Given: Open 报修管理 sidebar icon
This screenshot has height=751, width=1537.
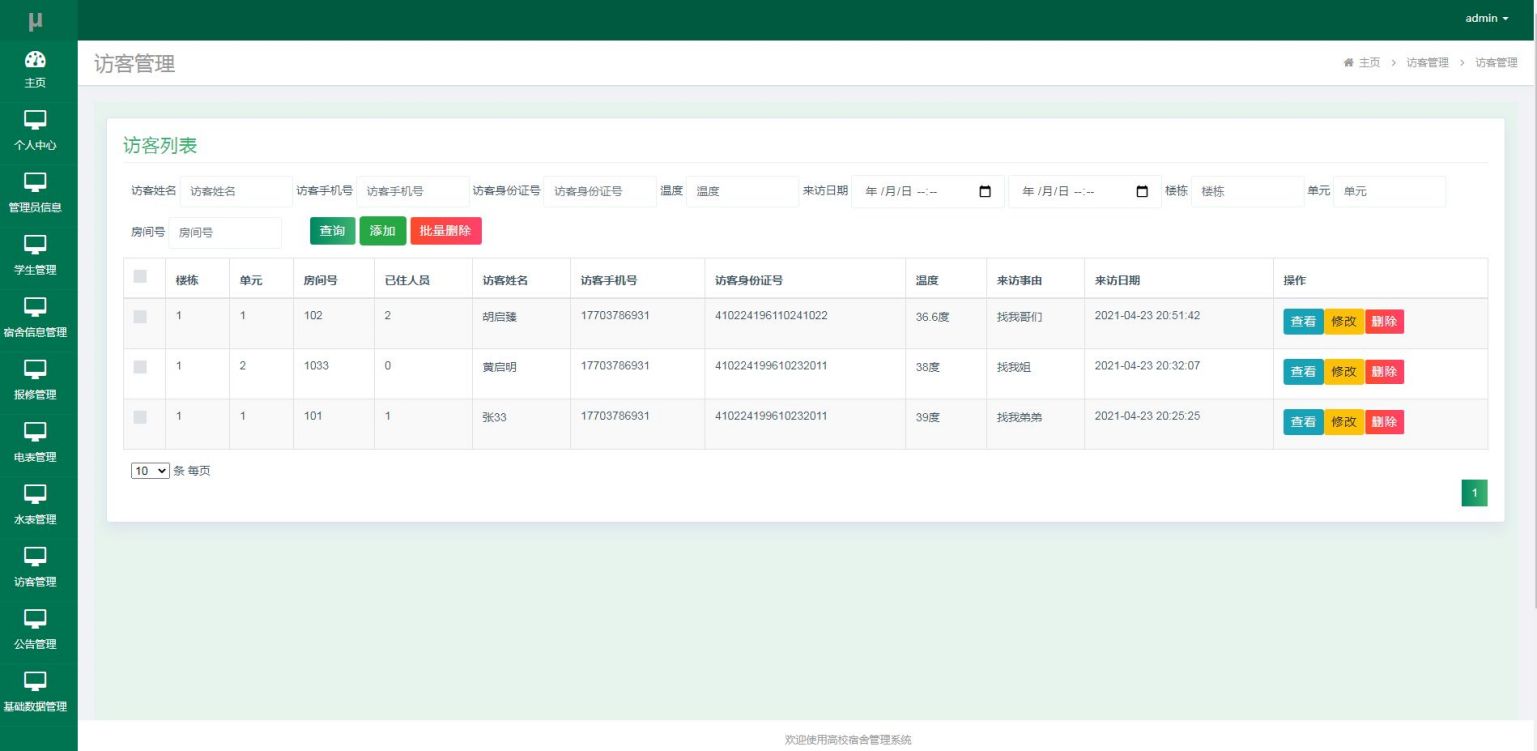Looking at the screenshot, I should (35, 369).
